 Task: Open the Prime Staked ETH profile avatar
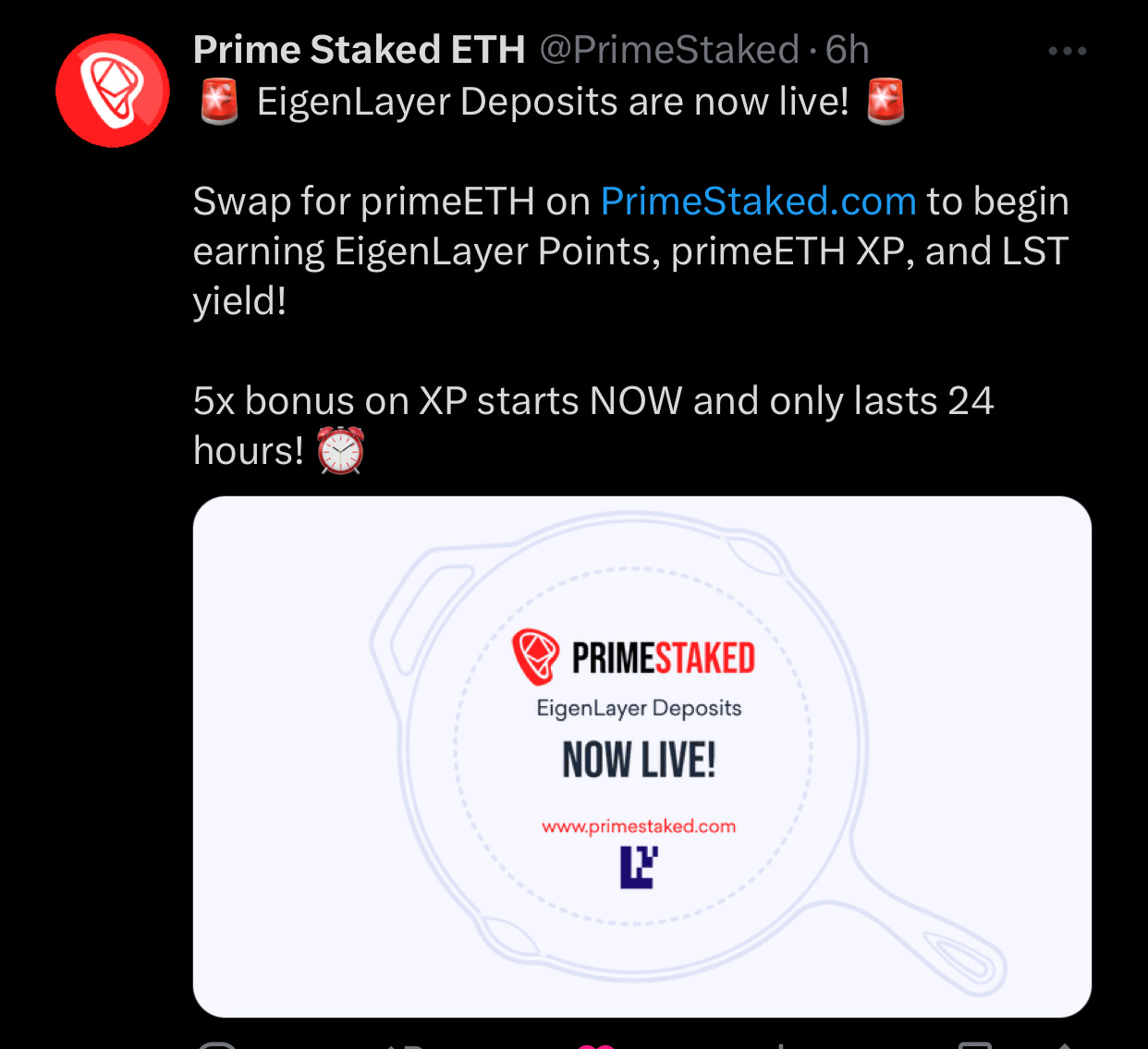113,91
